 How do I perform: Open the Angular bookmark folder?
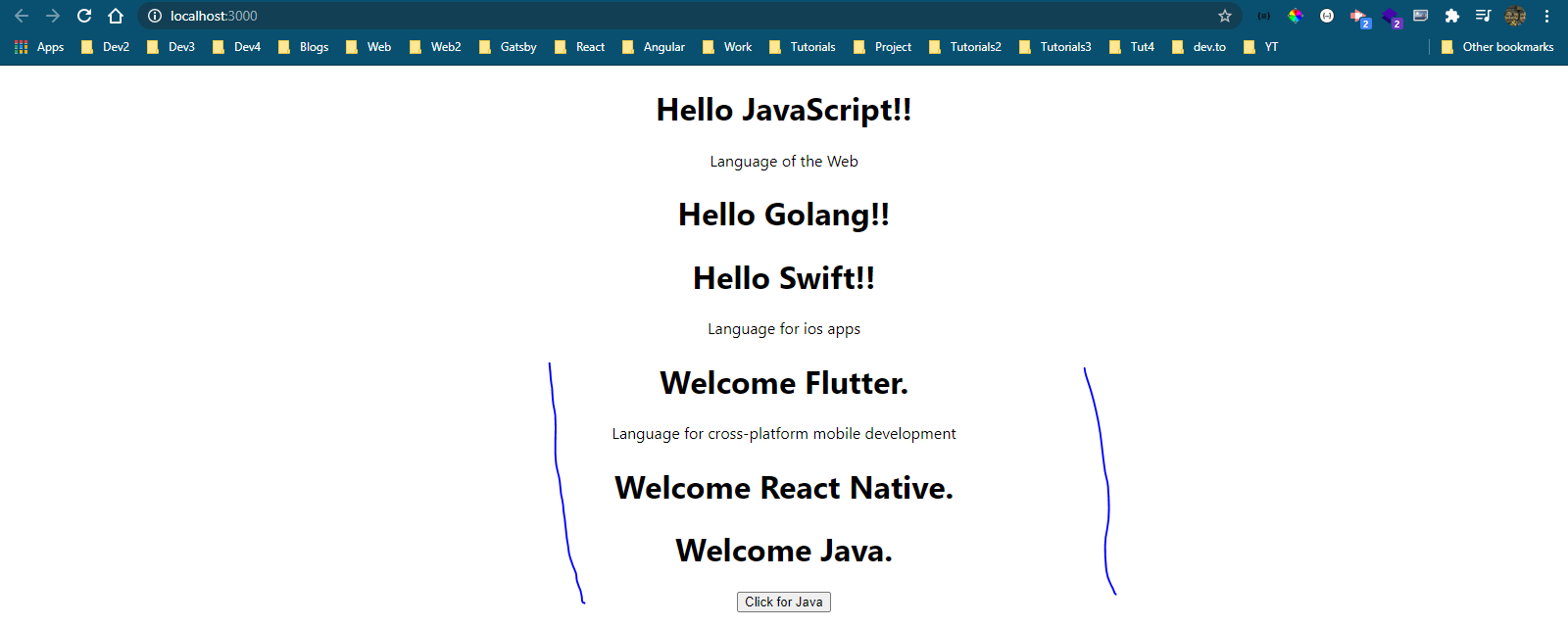pos(654,47)
